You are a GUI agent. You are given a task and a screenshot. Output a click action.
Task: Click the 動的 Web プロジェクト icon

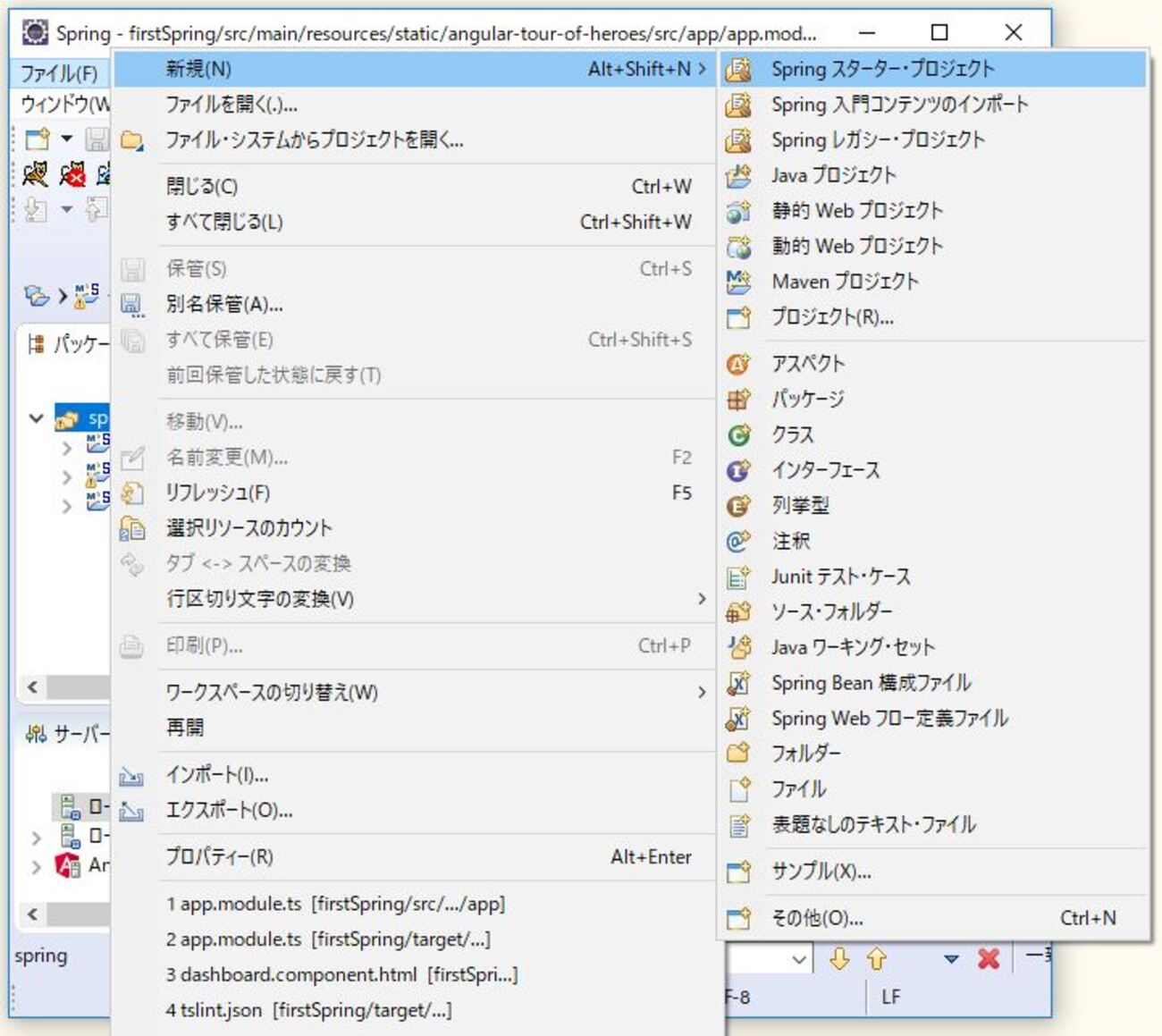(x=738, y=247)
